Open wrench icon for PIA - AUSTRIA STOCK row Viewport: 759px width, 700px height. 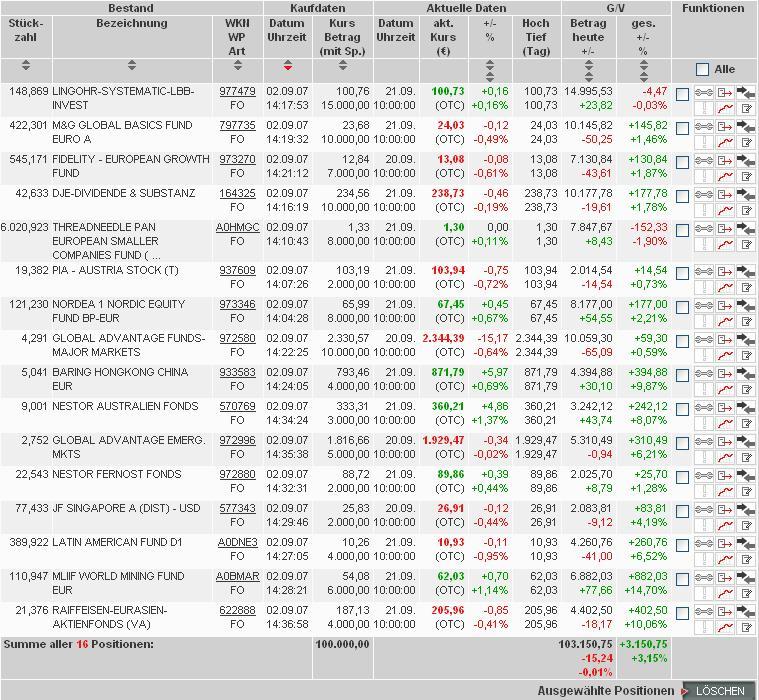tap(704, 272)
